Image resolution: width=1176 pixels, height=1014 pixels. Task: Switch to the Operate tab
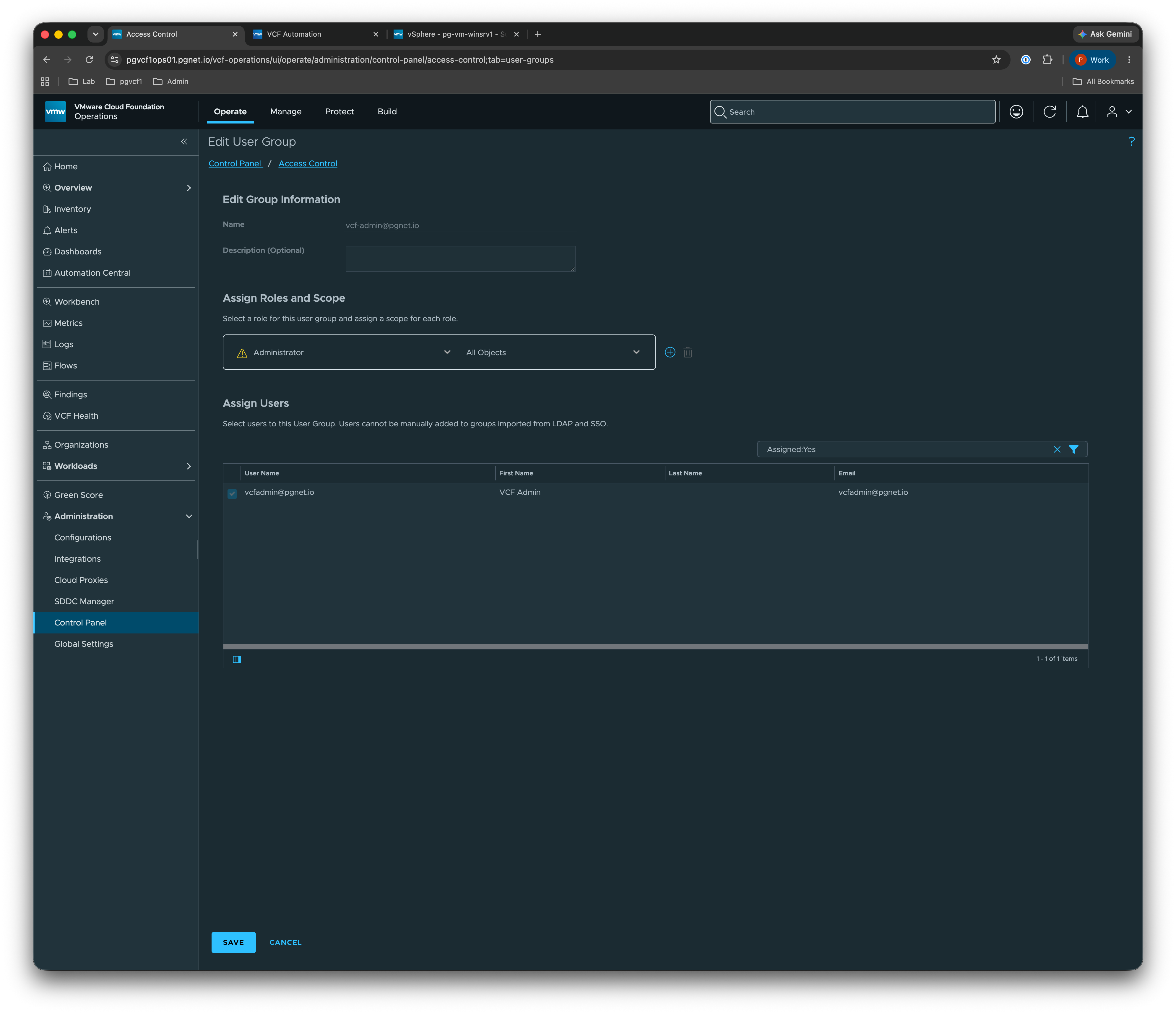[230, 112]
